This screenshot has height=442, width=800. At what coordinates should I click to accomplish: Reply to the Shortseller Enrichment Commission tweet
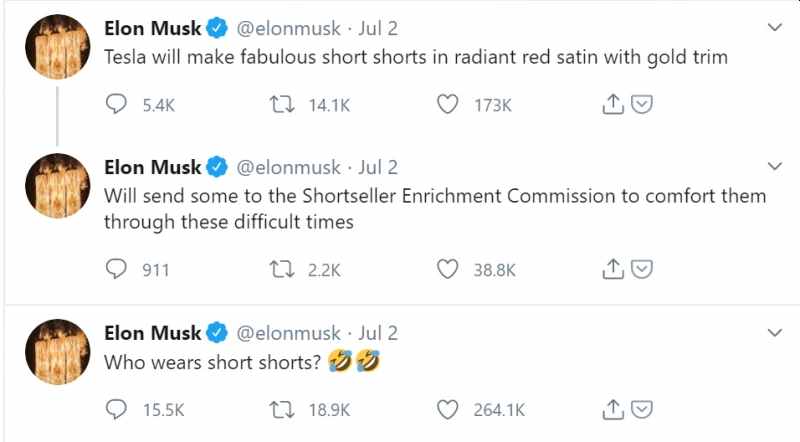[118, 268]
